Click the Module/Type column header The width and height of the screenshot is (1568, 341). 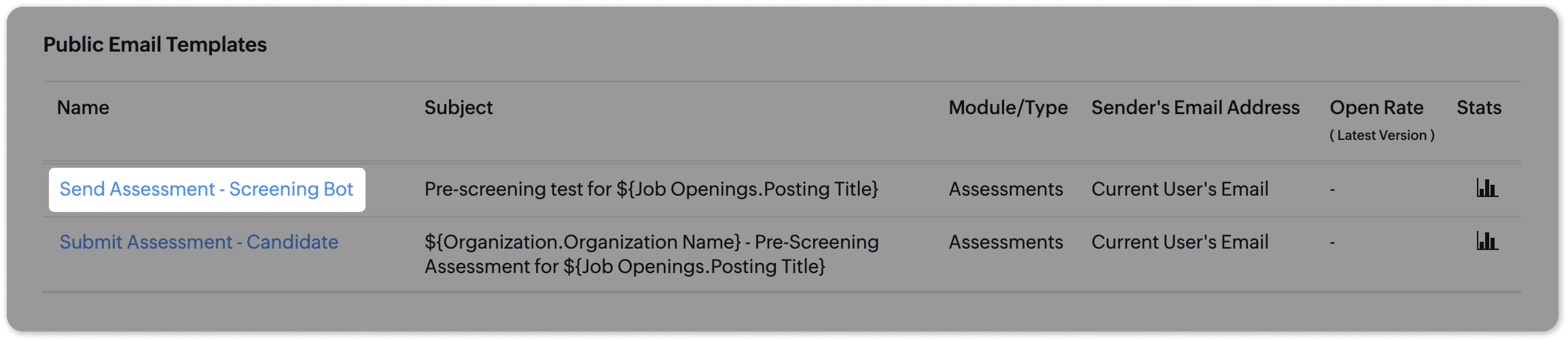tap(1008, 108)
